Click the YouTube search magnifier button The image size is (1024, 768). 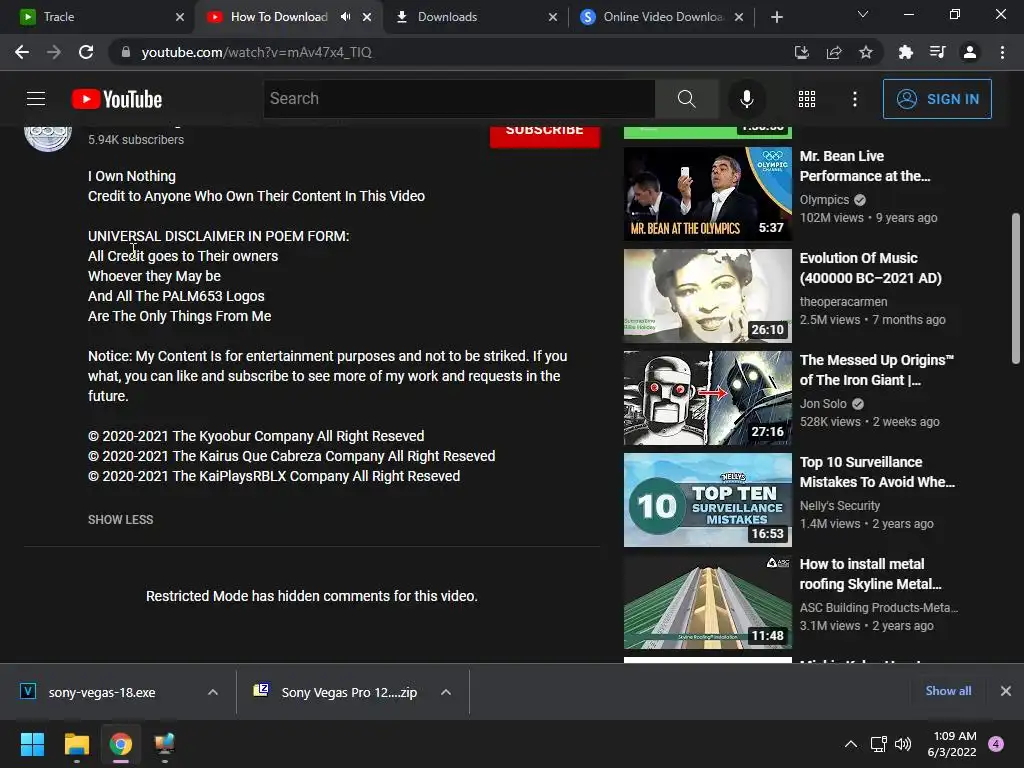pyautogui.click(x=686, y=99)
